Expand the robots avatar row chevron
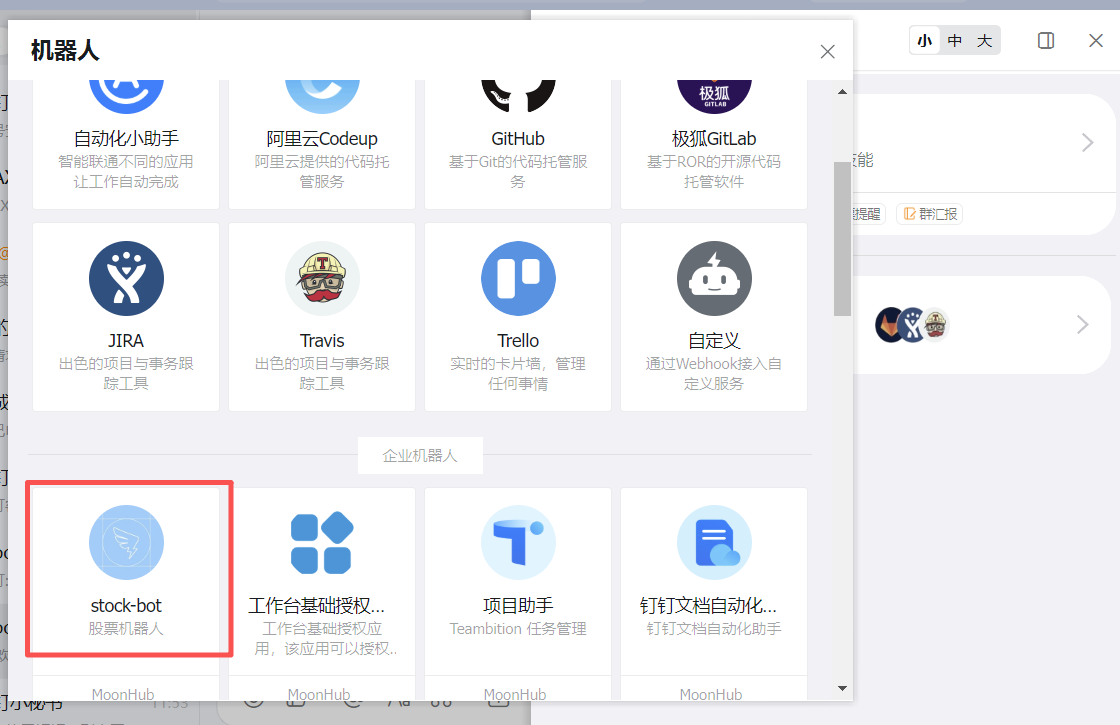The width and height of the screenshot is (1120, 725). [x=1083, y=325]
